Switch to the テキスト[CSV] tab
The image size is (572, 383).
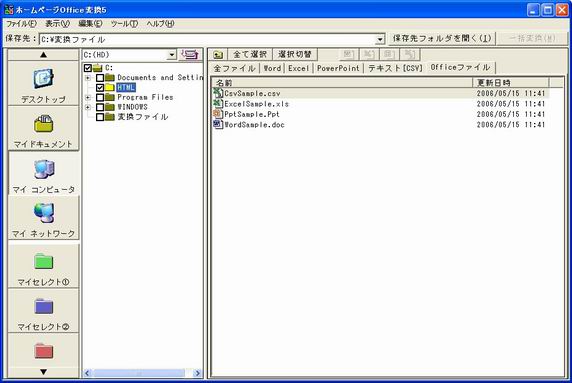(395, 68)
